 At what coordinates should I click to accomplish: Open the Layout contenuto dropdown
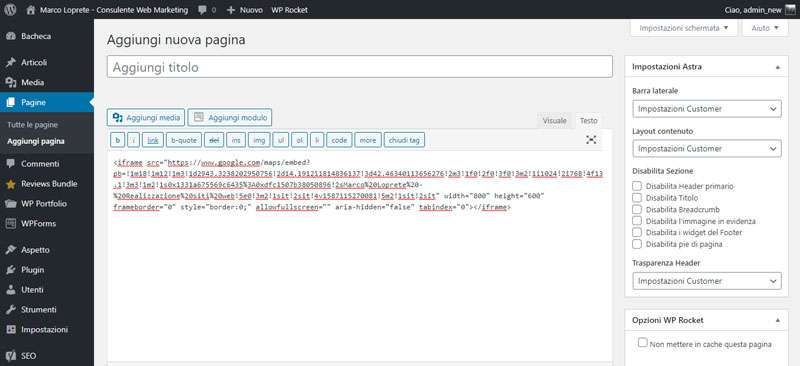point(707,149)
